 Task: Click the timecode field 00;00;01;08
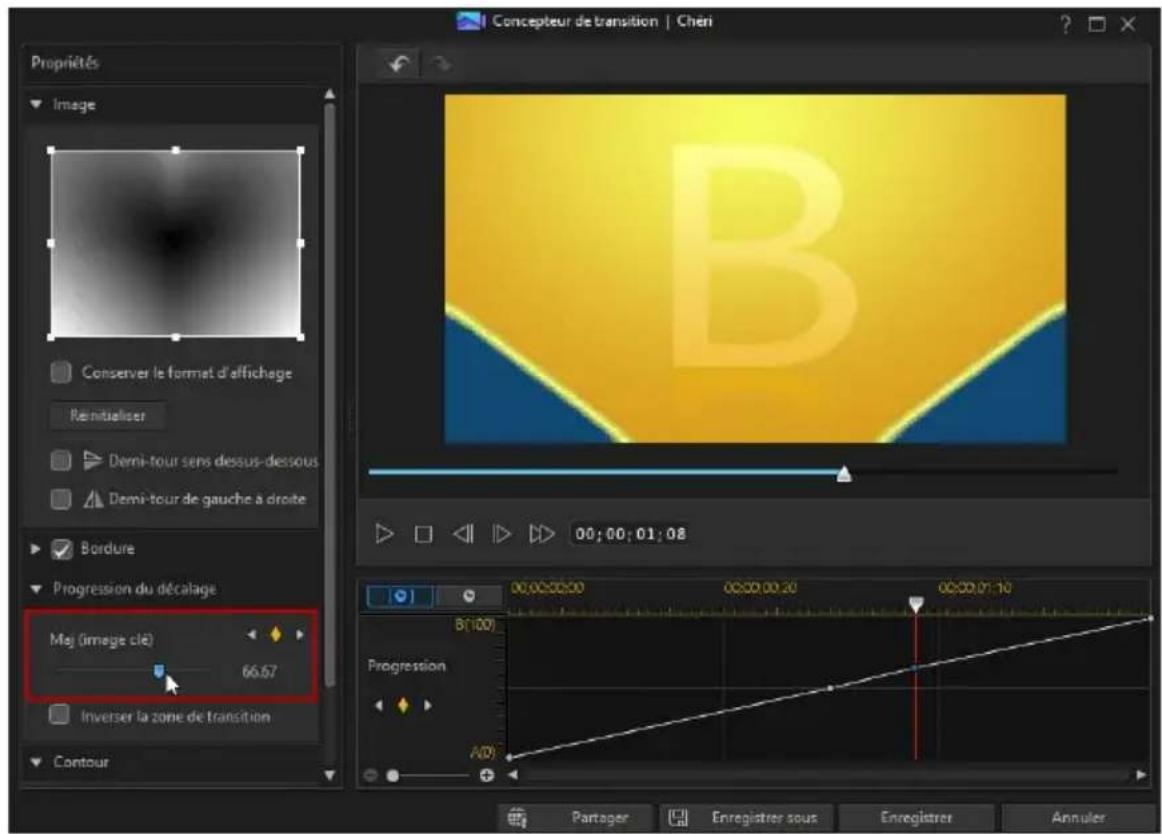pyautogui.click(x=631, y=534)
